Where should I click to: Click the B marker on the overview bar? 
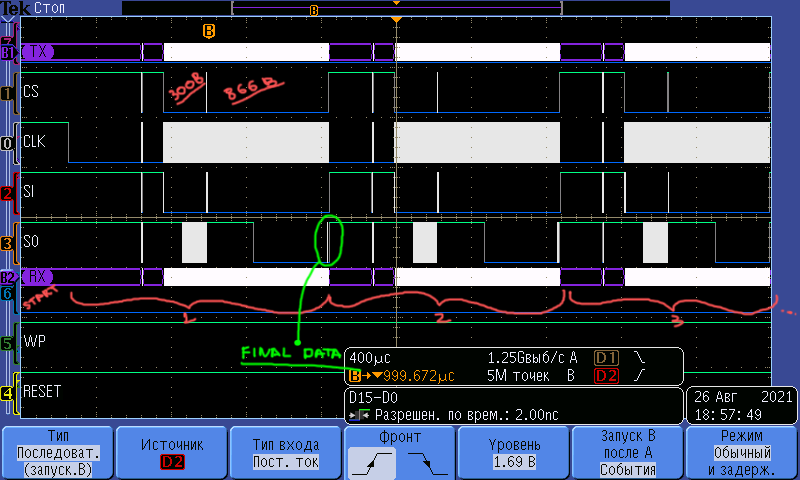tap(314, 10)
